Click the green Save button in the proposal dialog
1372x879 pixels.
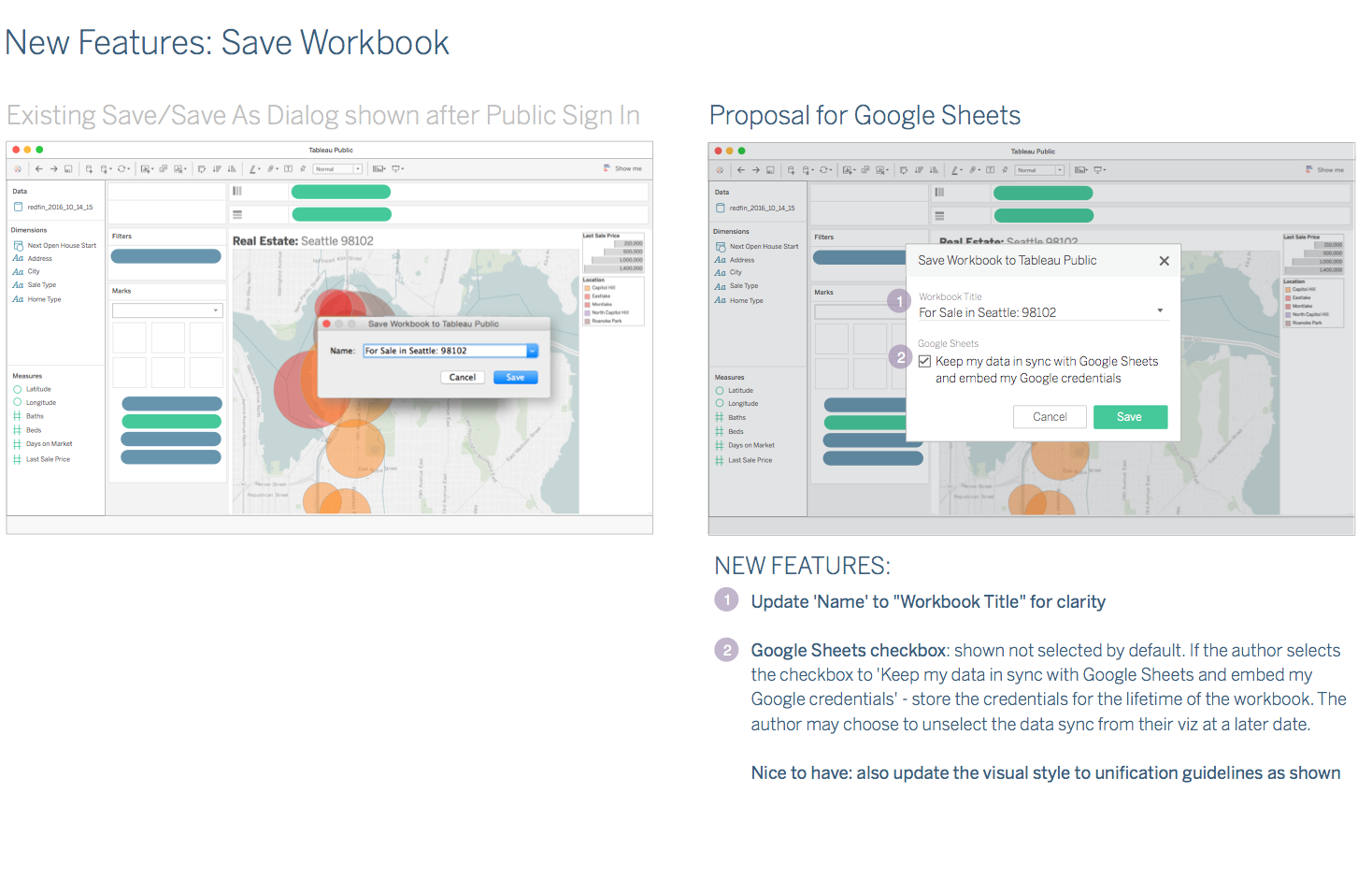[x=1130, y=417]
